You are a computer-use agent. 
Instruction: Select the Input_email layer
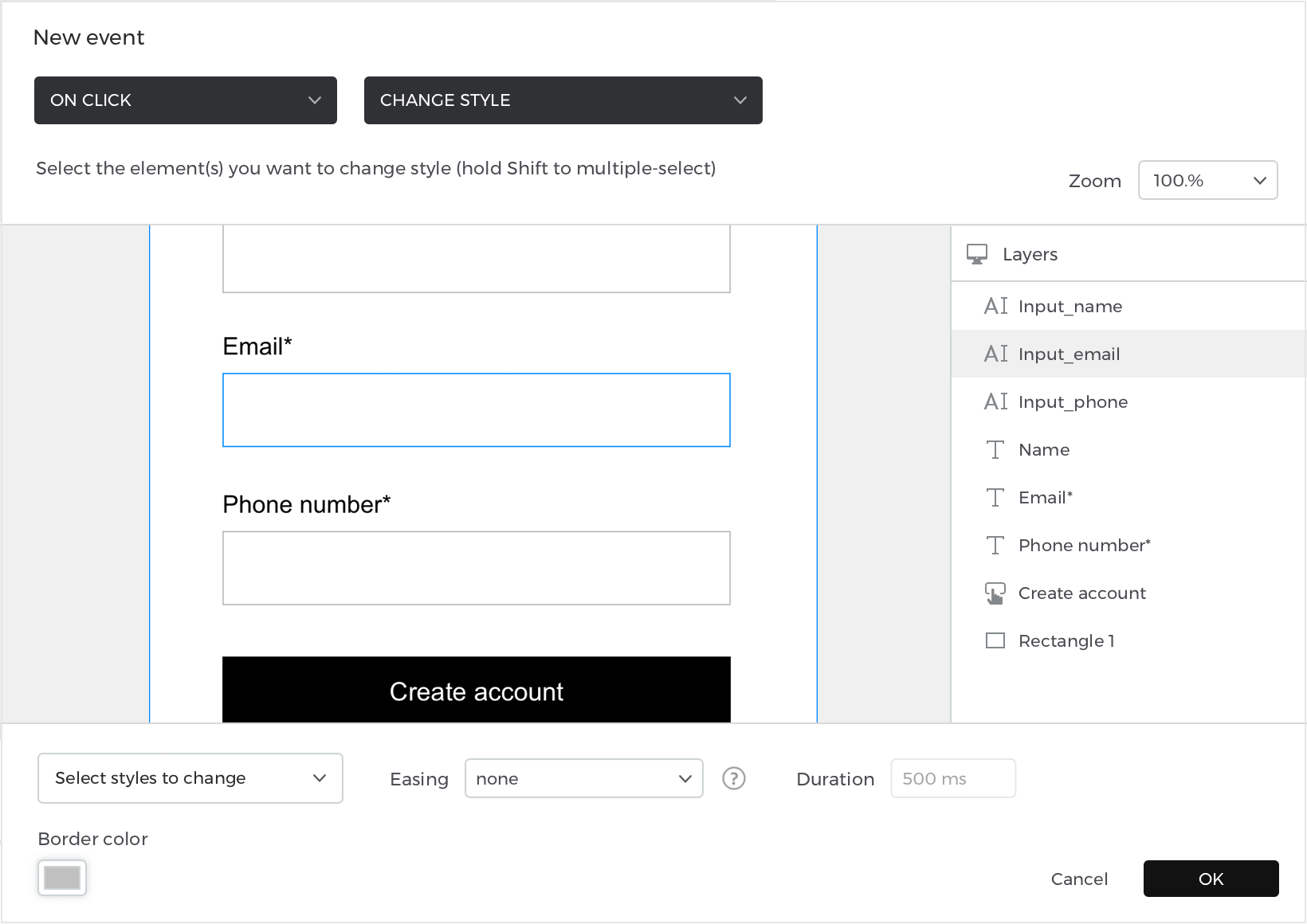pos(1128,354)
